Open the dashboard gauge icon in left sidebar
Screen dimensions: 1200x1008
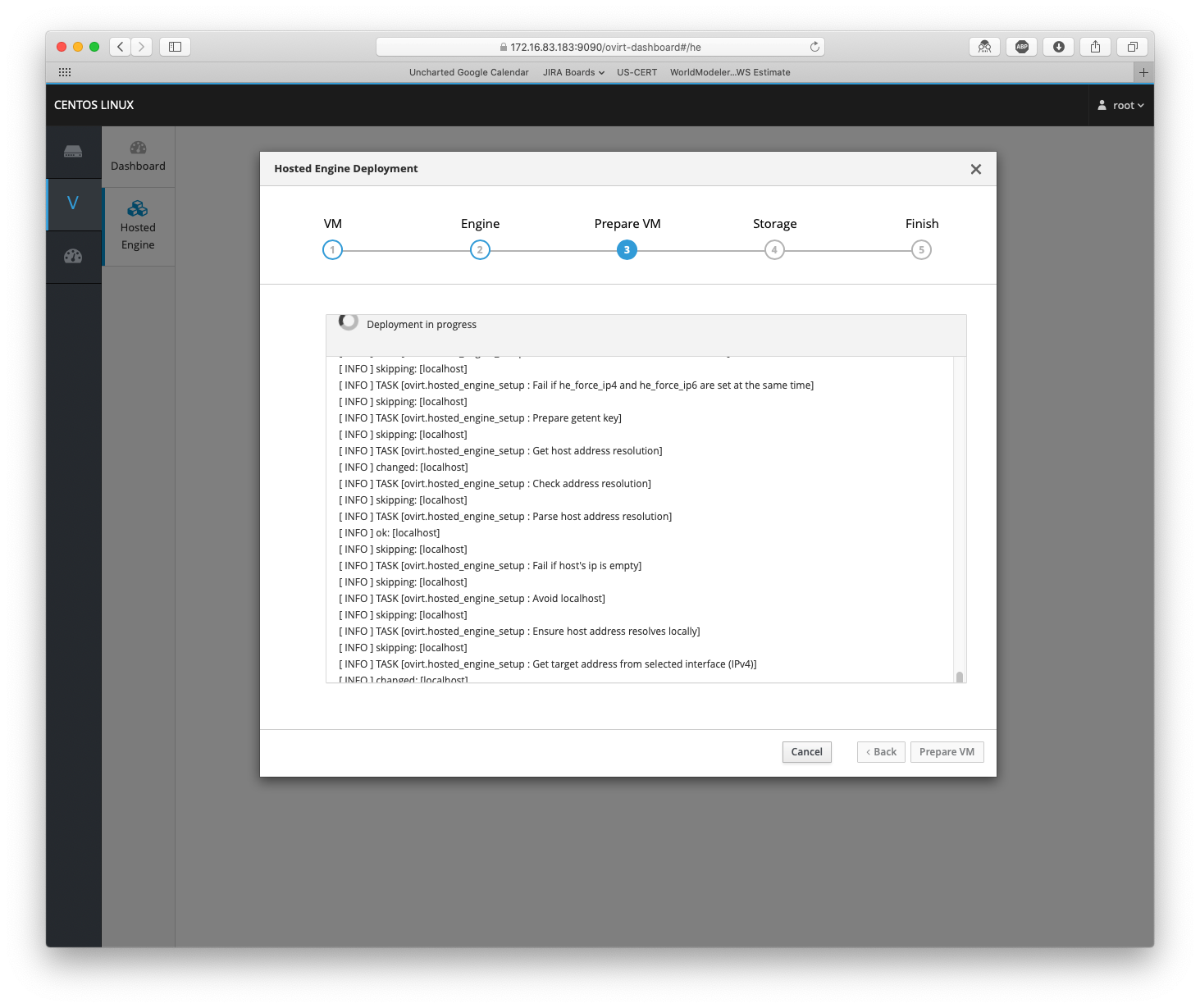(73, 256)
